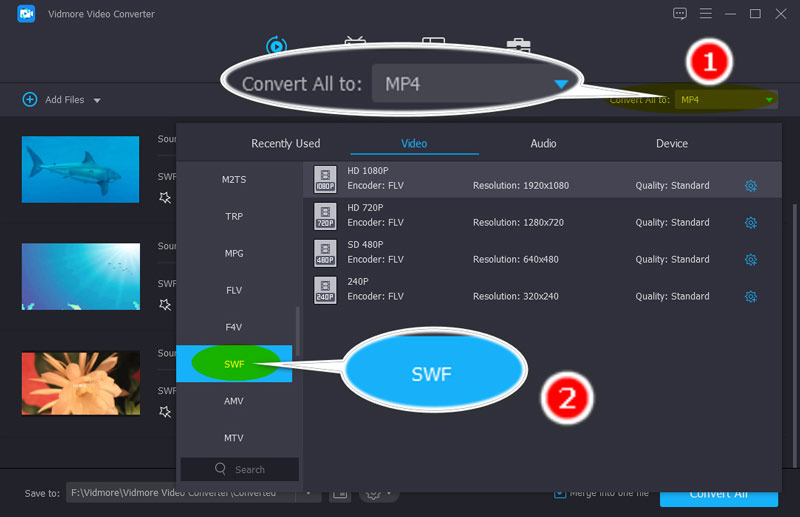Click the feedback chat icon in title bar

click(x=680, y=14)
